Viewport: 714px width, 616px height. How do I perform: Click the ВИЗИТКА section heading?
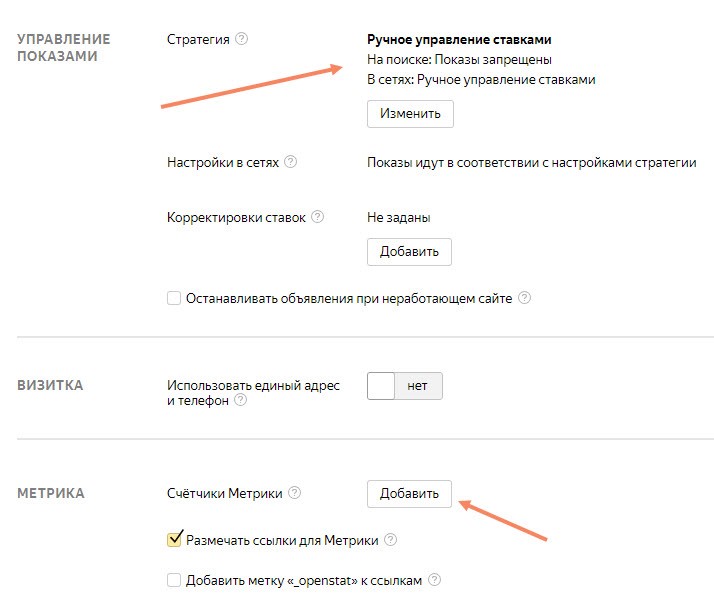point(50,386)
